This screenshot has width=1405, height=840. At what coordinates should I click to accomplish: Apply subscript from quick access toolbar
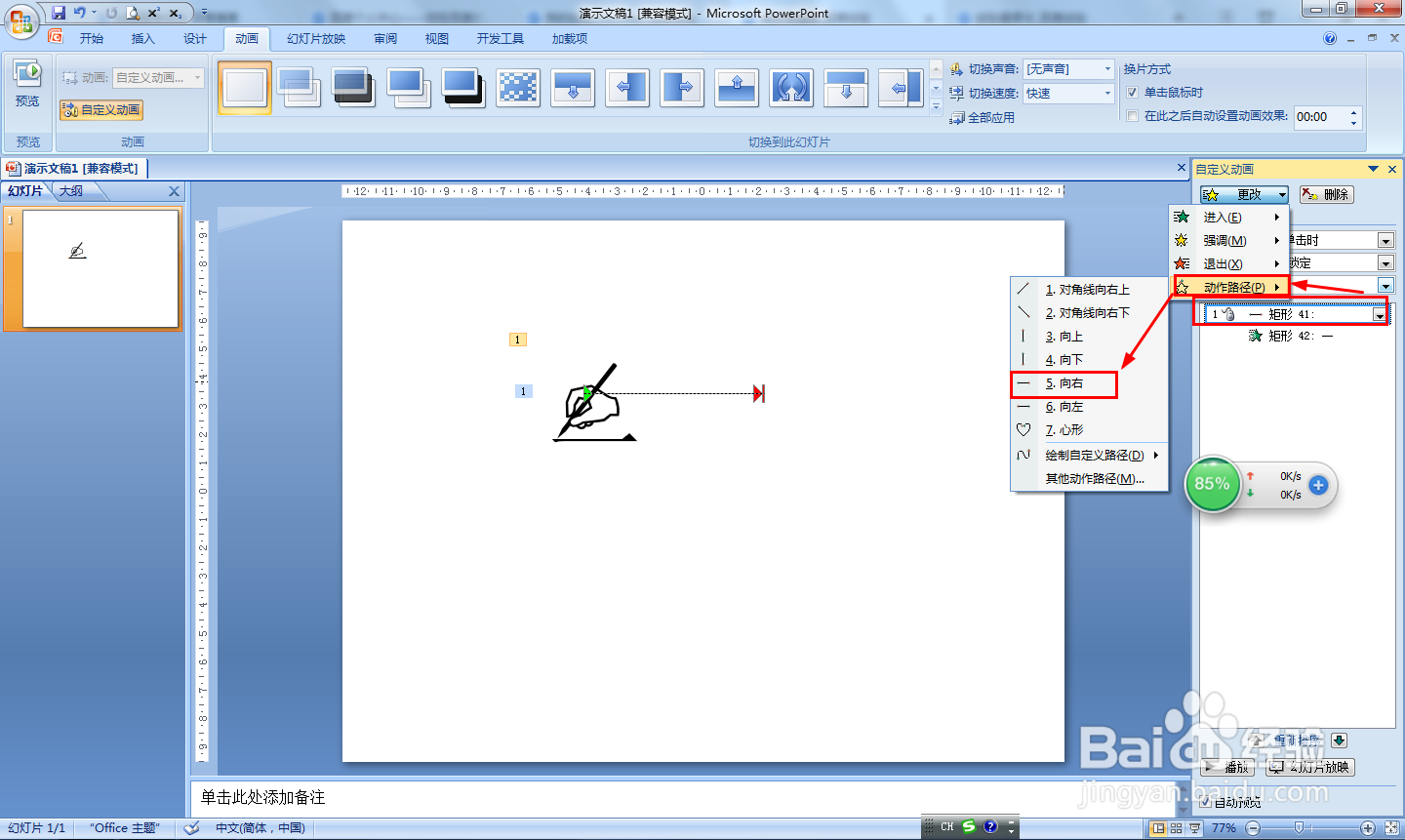pos(176,13)
